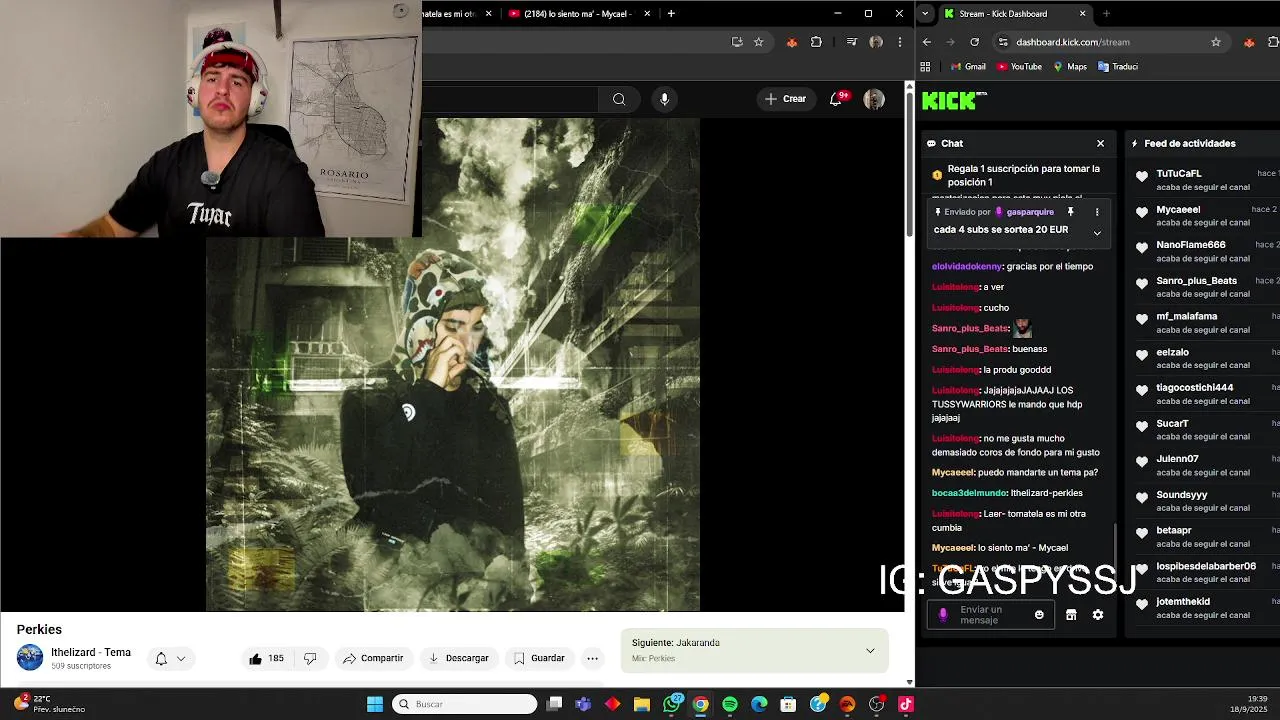Activate YouTube voice search microphone
Image resolution: width=1280 pixels, height=720 pixels.
pyautogui.click(x=664, y=99)
